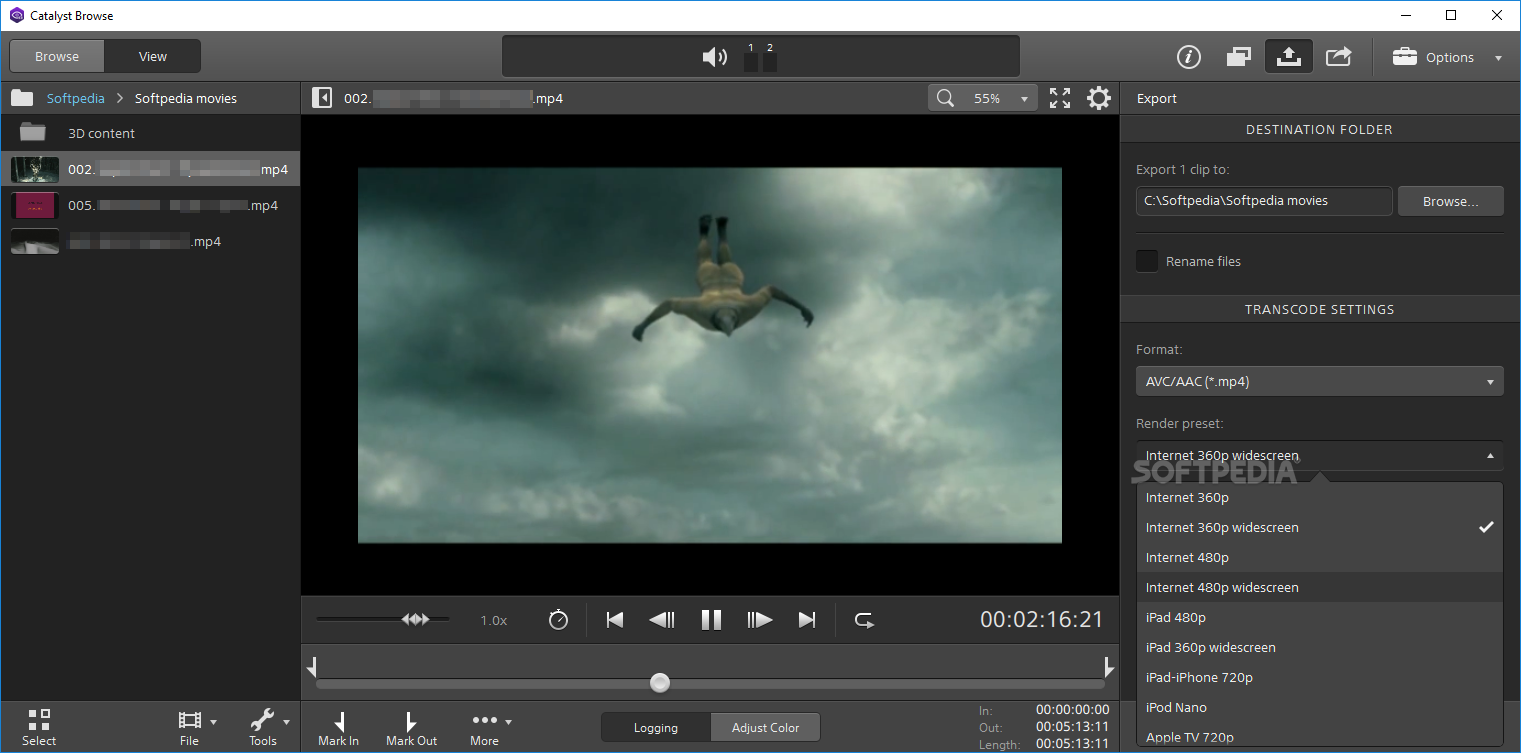Choose Internet 480p widescreen preset

[x=1319, y=587]
